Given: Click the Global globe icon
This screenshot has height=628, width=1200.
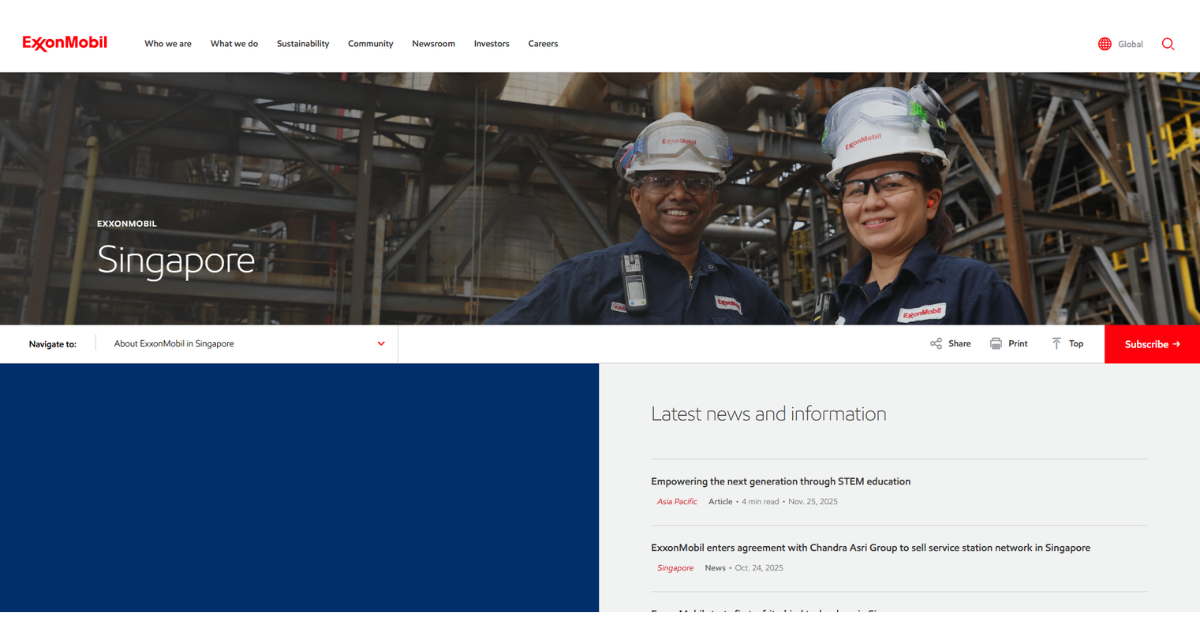Looking at the screenshot, I should (1104, 44).
